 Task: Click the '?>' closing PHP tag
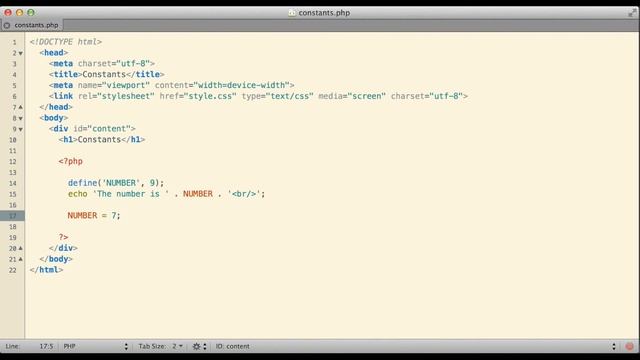click(63, 237)
